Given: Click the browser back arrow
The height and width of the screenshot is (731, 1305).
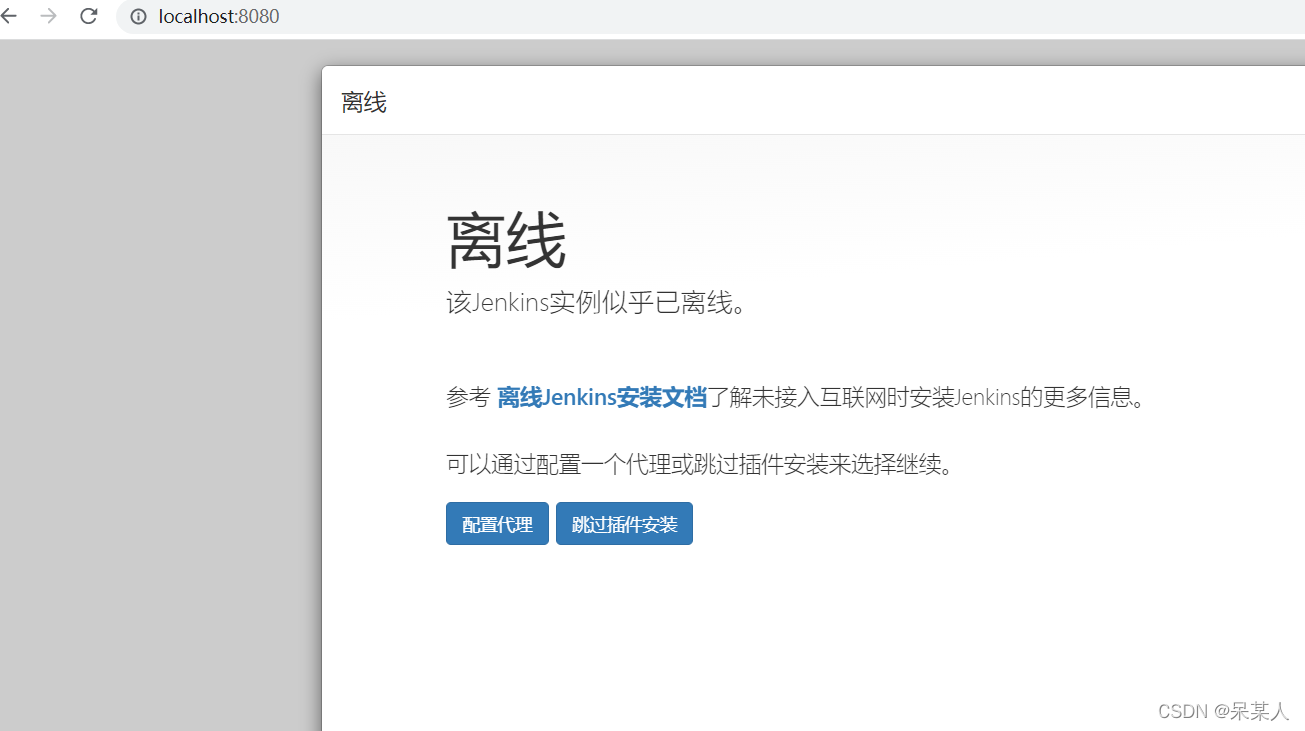Looking at the screenshot, I should pos(9,16).
